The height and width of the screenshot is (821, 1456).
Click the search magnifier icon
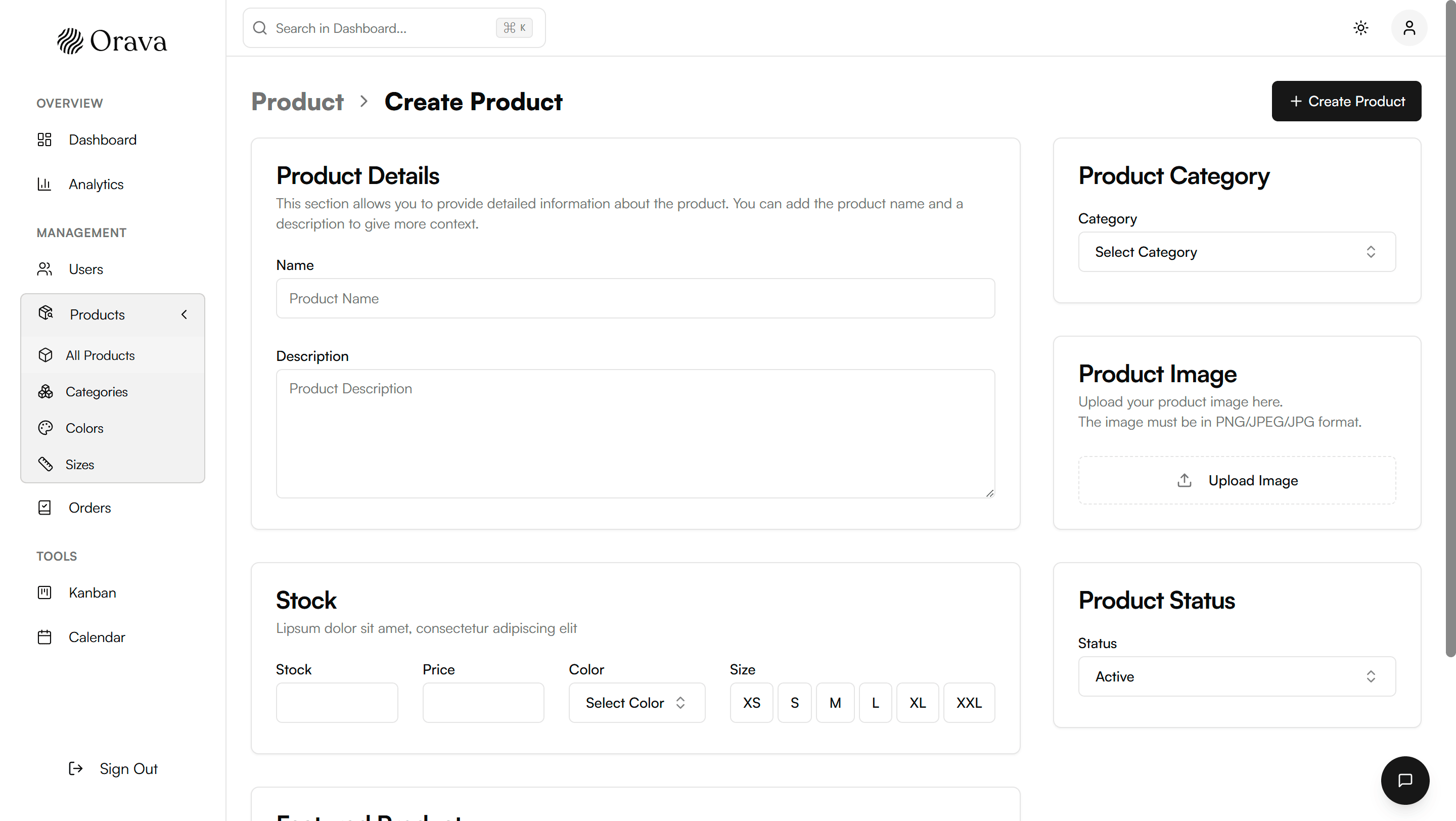[x=259, y=28]
